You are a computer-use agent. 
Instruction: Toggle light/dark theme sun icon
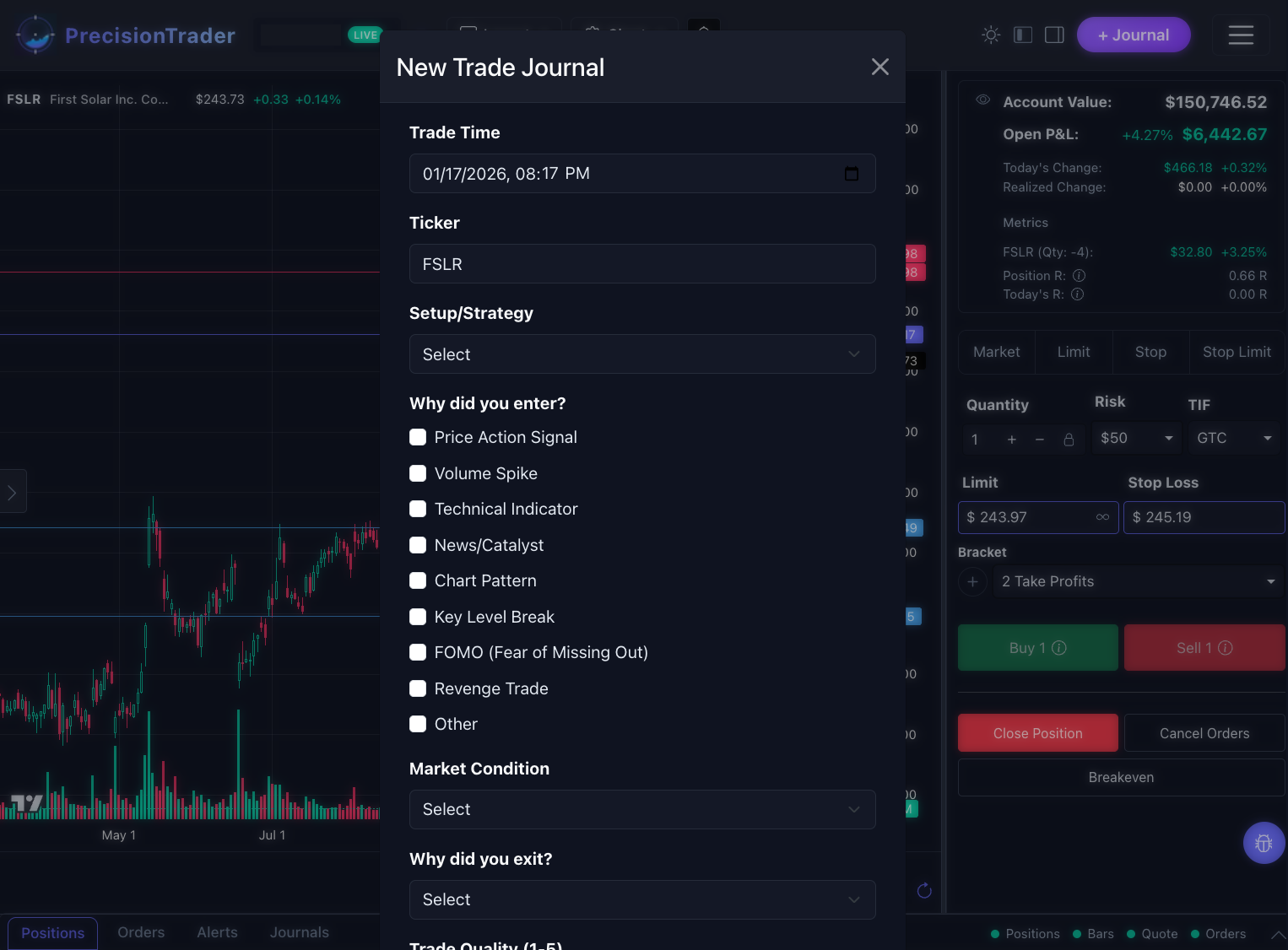(x=991, y=35)
